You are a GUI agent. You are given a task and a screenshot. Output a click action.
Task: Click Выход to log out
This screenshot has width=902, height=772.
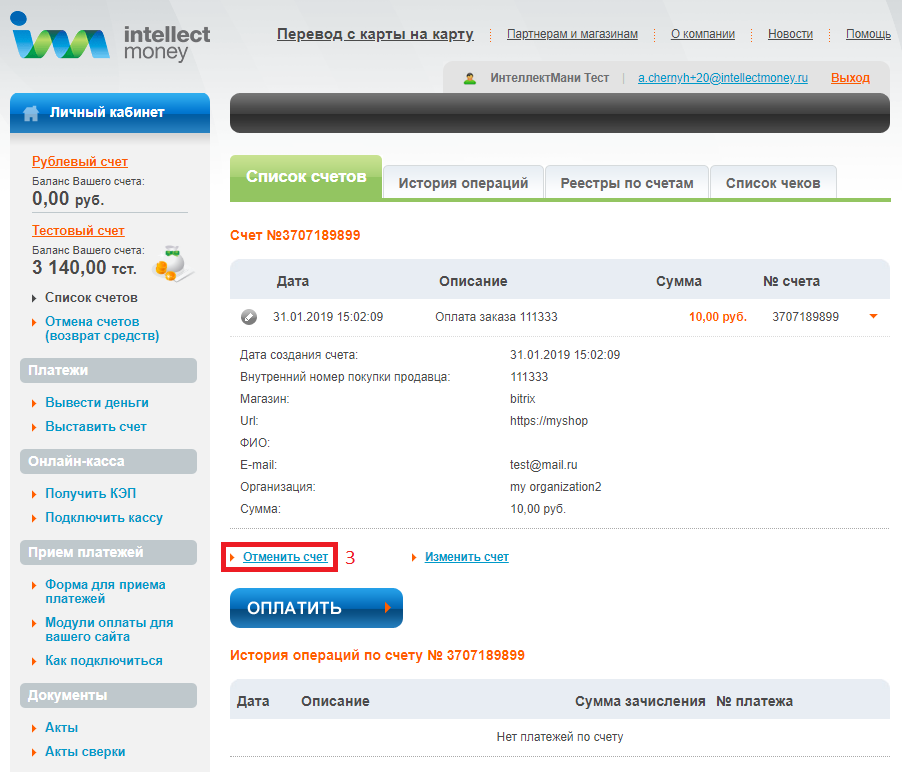pyautogui.click(x=849, y=77)
